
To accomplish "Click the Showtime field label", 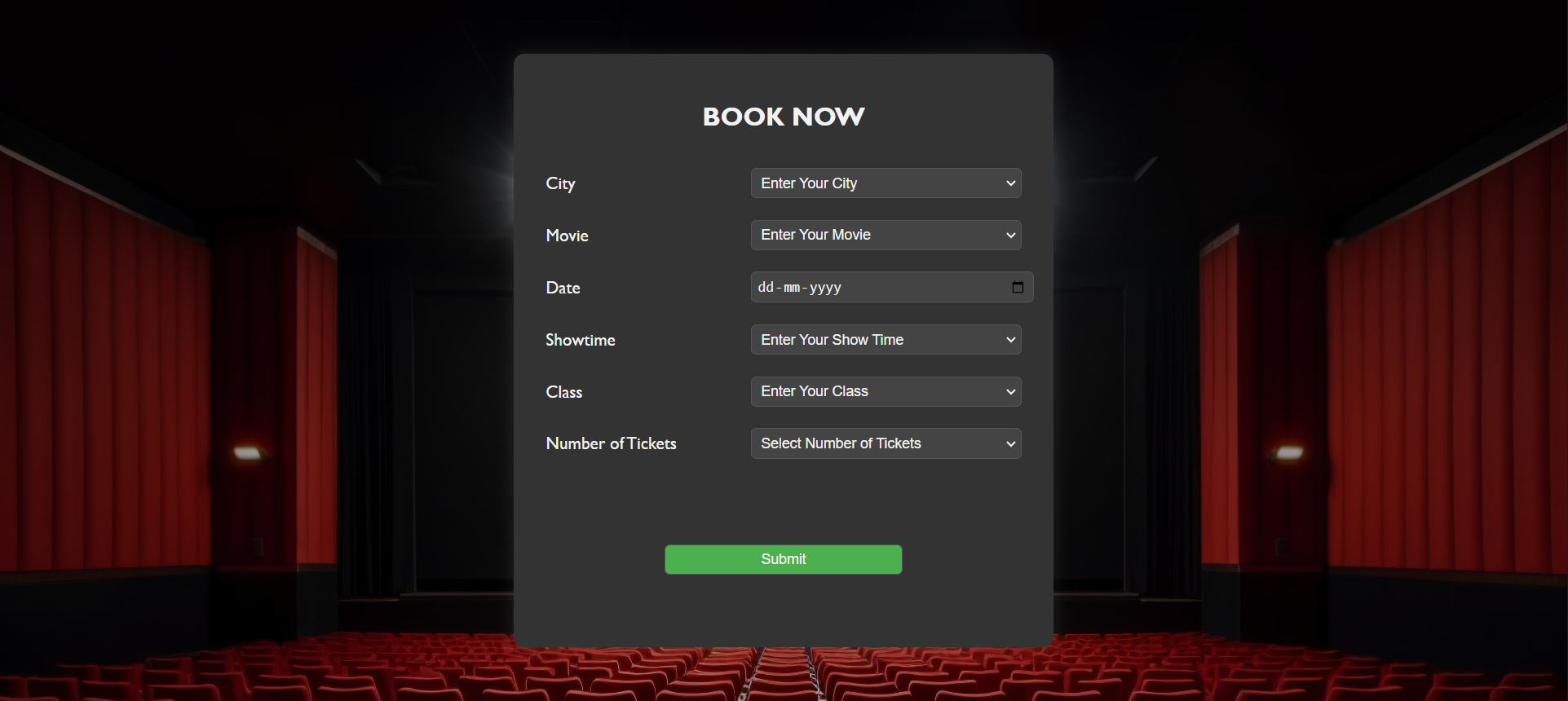I will coord(580,340).
